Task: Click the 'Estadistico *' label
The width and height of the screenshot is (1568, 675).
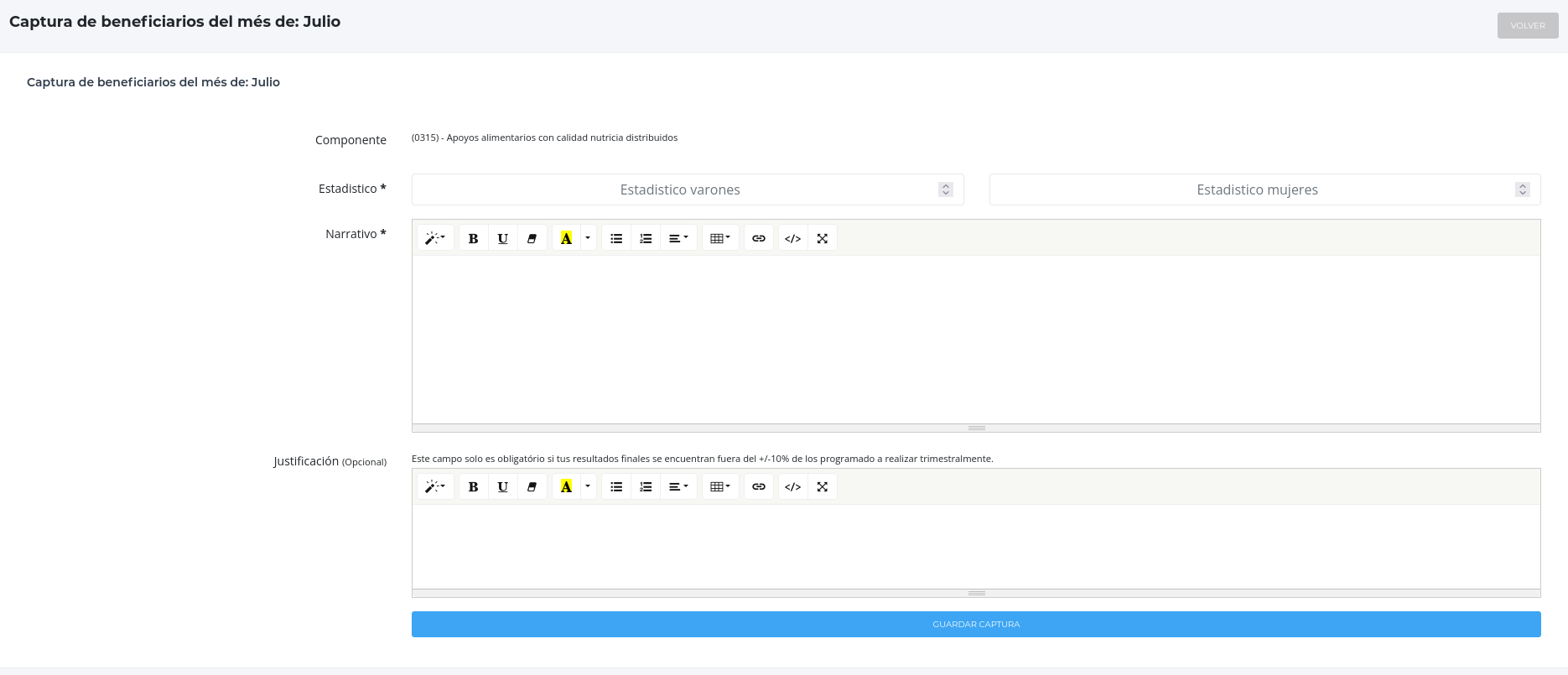Action: pos(352,189)
